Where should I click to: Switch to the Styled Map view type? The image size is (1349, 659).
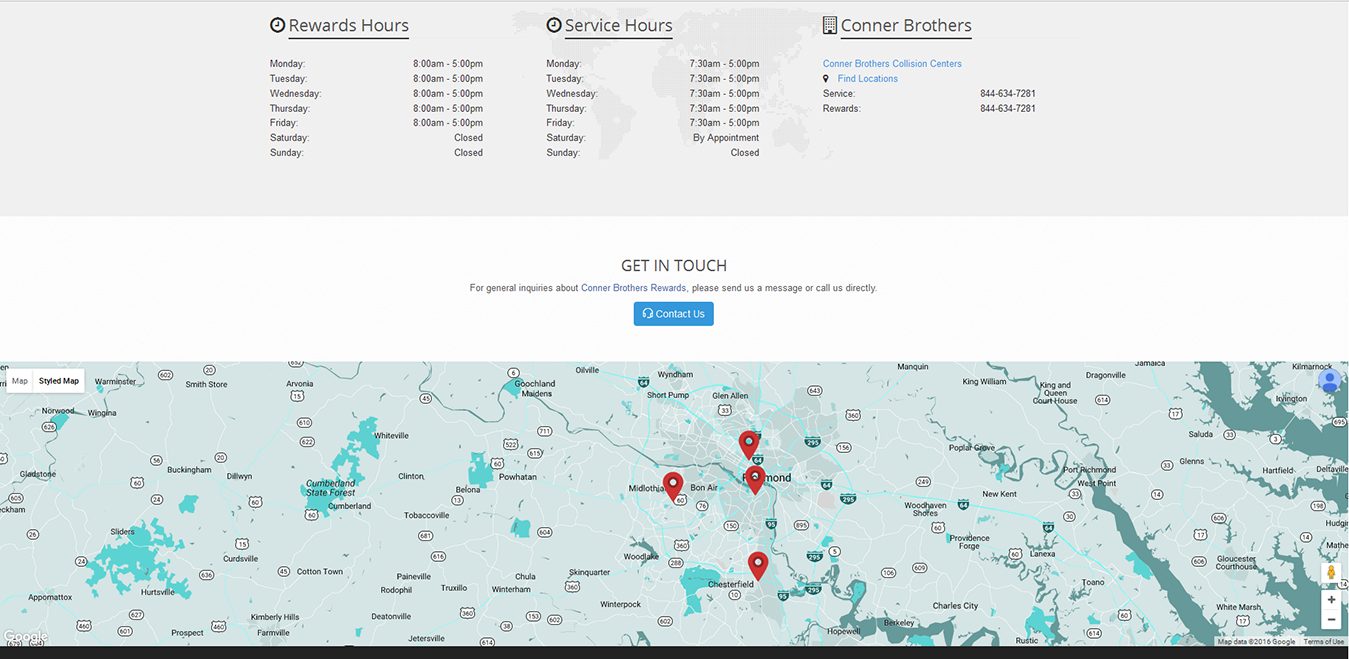coord(59,381)
